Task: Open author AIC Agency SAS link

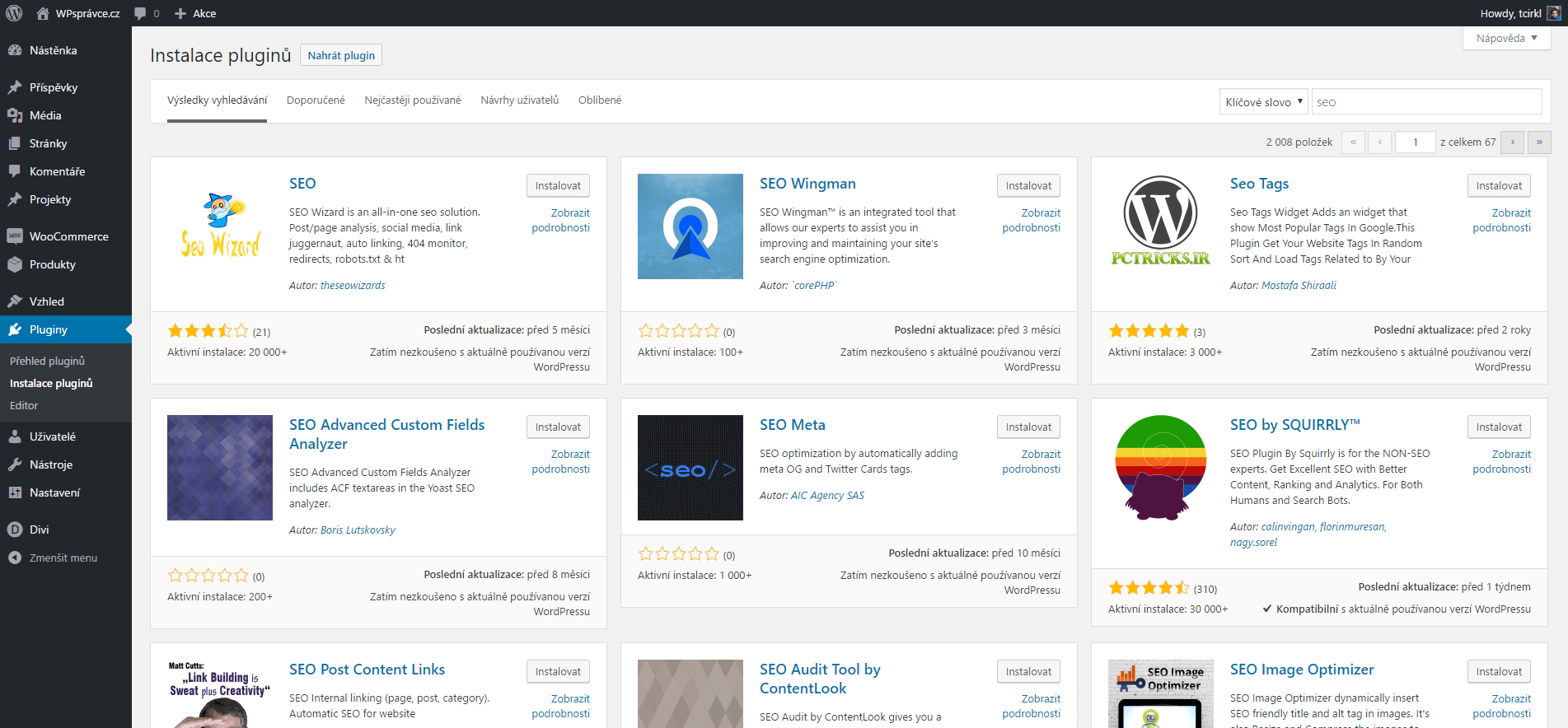Action: (x=827, y=496)
